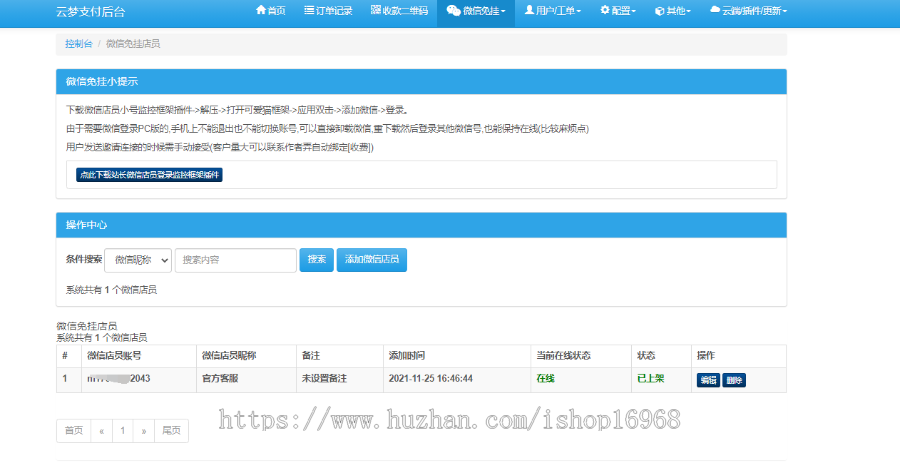The width and height of the screenshot is (900, 468).
Task: Go to 控制台 breadcrumb link
Action: pos(79,44)
